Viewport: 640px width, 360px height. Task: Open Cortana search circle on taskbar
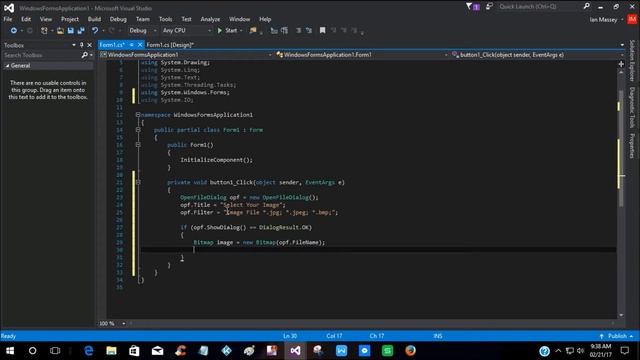coord(32,351)
